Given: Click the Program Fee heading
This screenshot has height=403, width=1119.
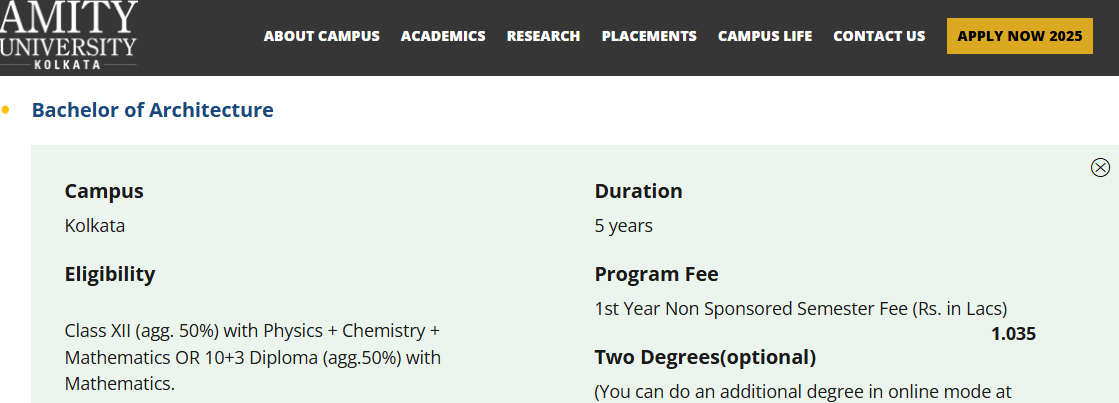Looking at the screenshot, I should (x=656, y=274).
